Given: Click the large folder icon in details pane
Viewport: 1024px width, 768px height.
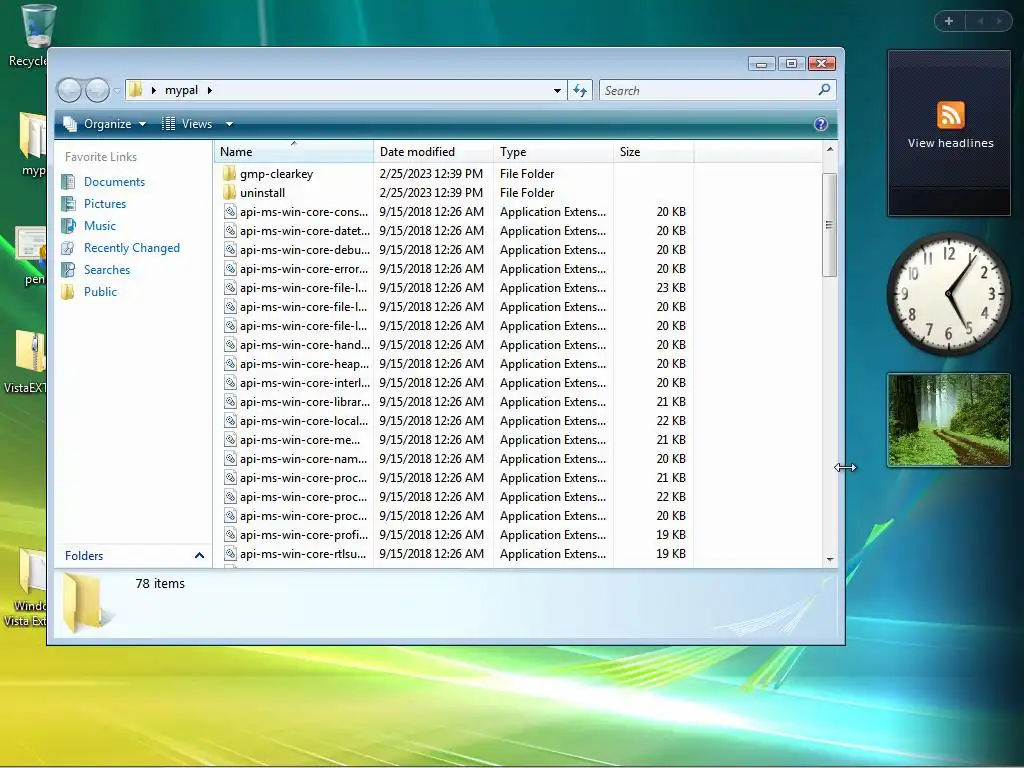Looking at the screenshot, I should coord(88,603).
